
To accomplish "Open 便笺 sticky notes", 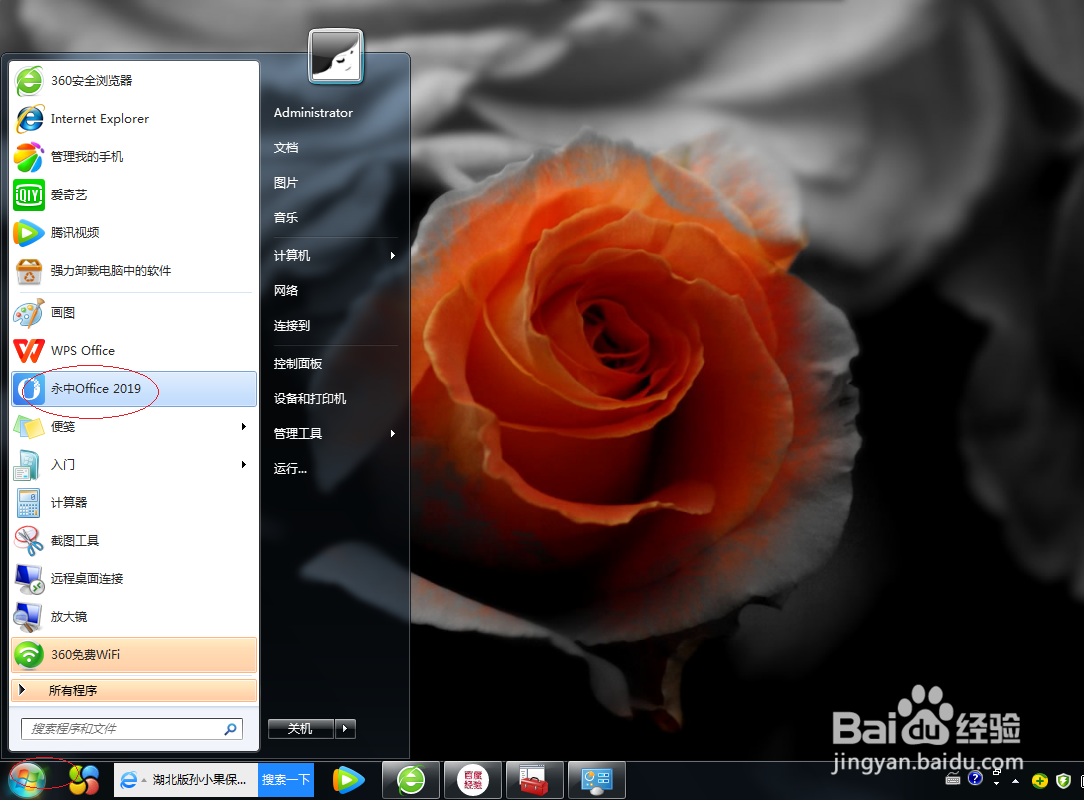I will [134, 427].
